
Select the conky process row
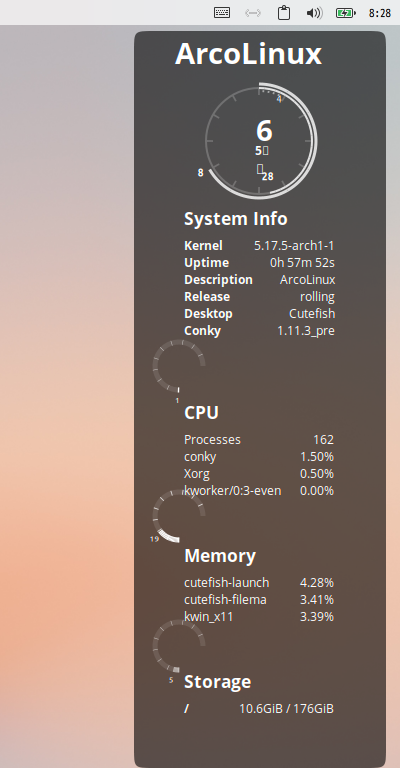tap(259, 457)
